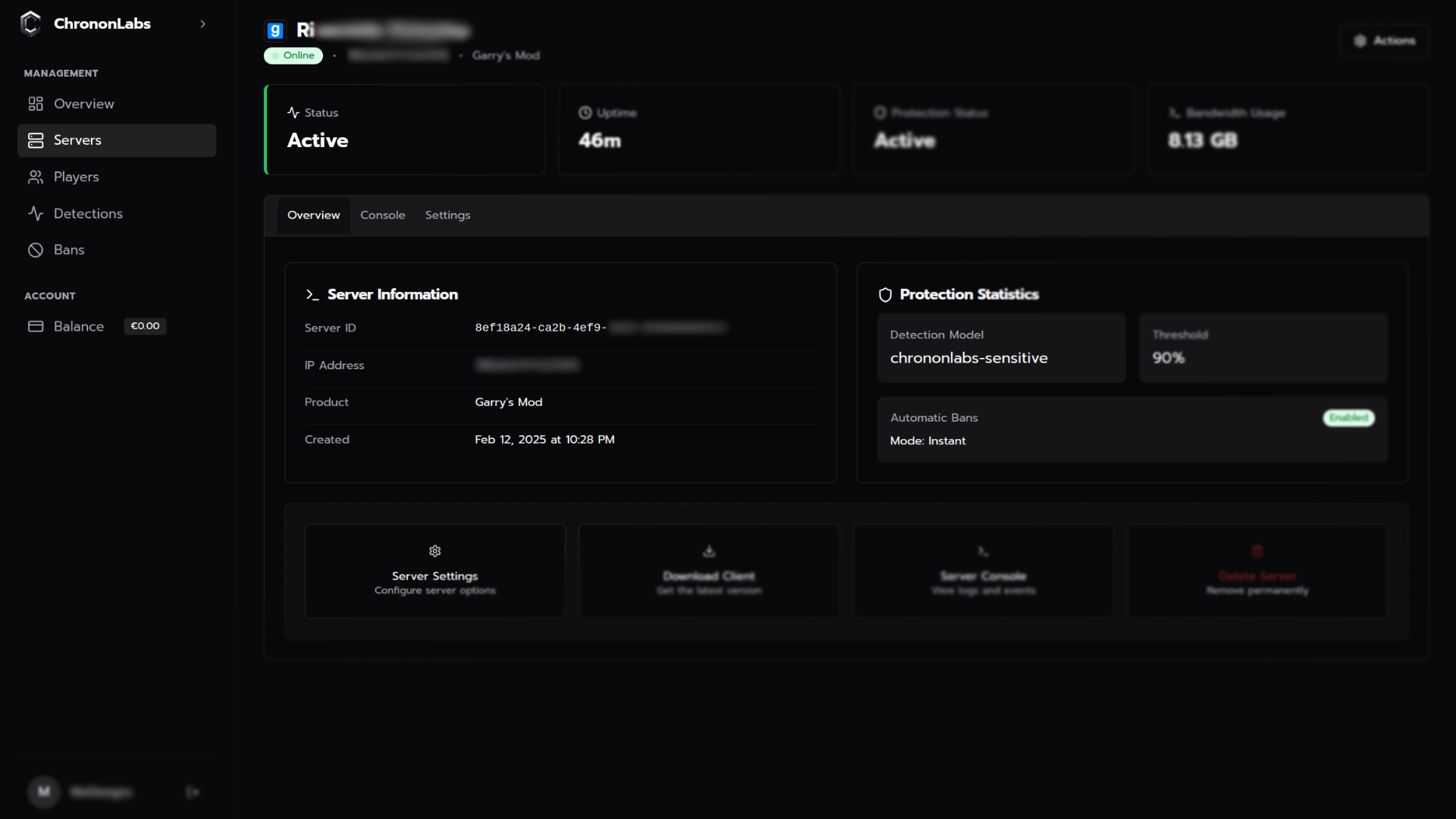The image size is (1456, 819).
Task: Click the Delete Server action card
Action: 1257,570
